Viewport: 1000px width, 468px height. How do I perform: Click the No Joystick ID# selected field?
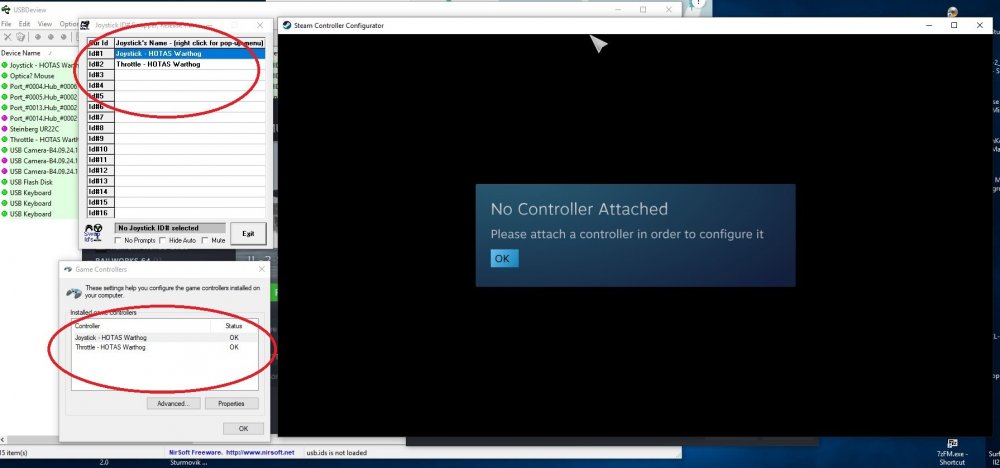[x=170, y=228]
